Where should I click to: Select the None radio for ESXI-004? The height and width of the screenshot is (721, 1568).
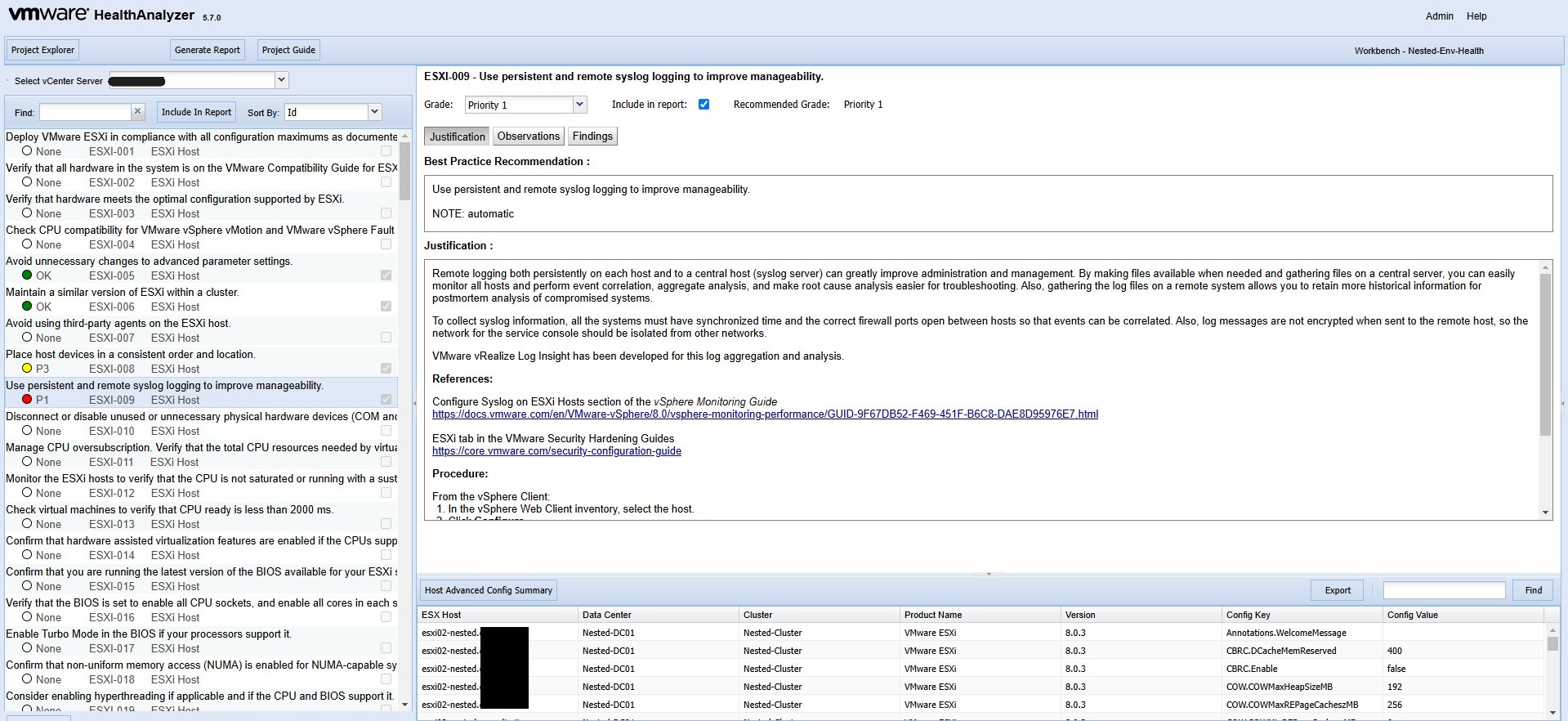tap(27, 244)
